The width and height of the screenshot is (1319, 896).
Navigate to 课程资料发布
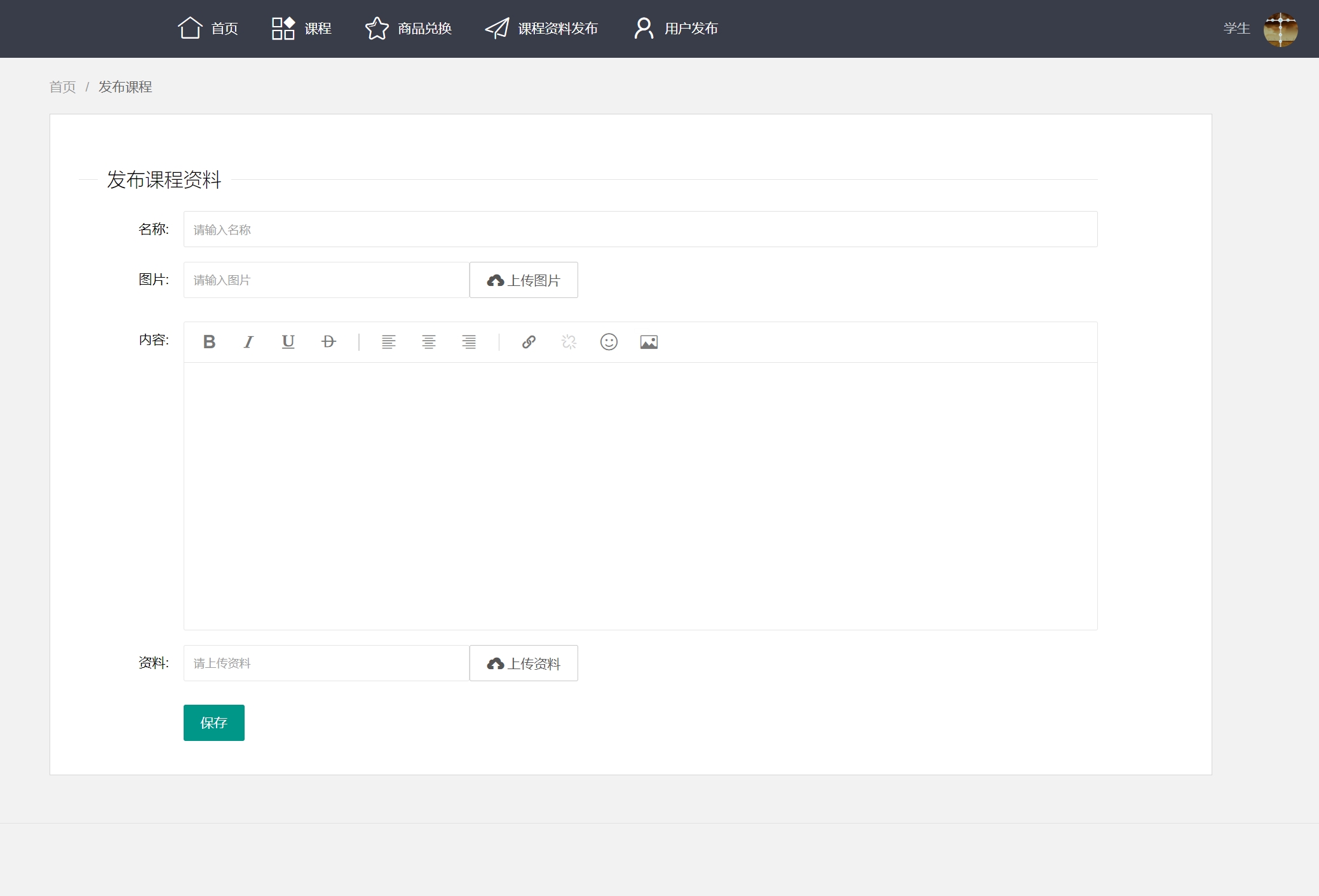[541, 29]
